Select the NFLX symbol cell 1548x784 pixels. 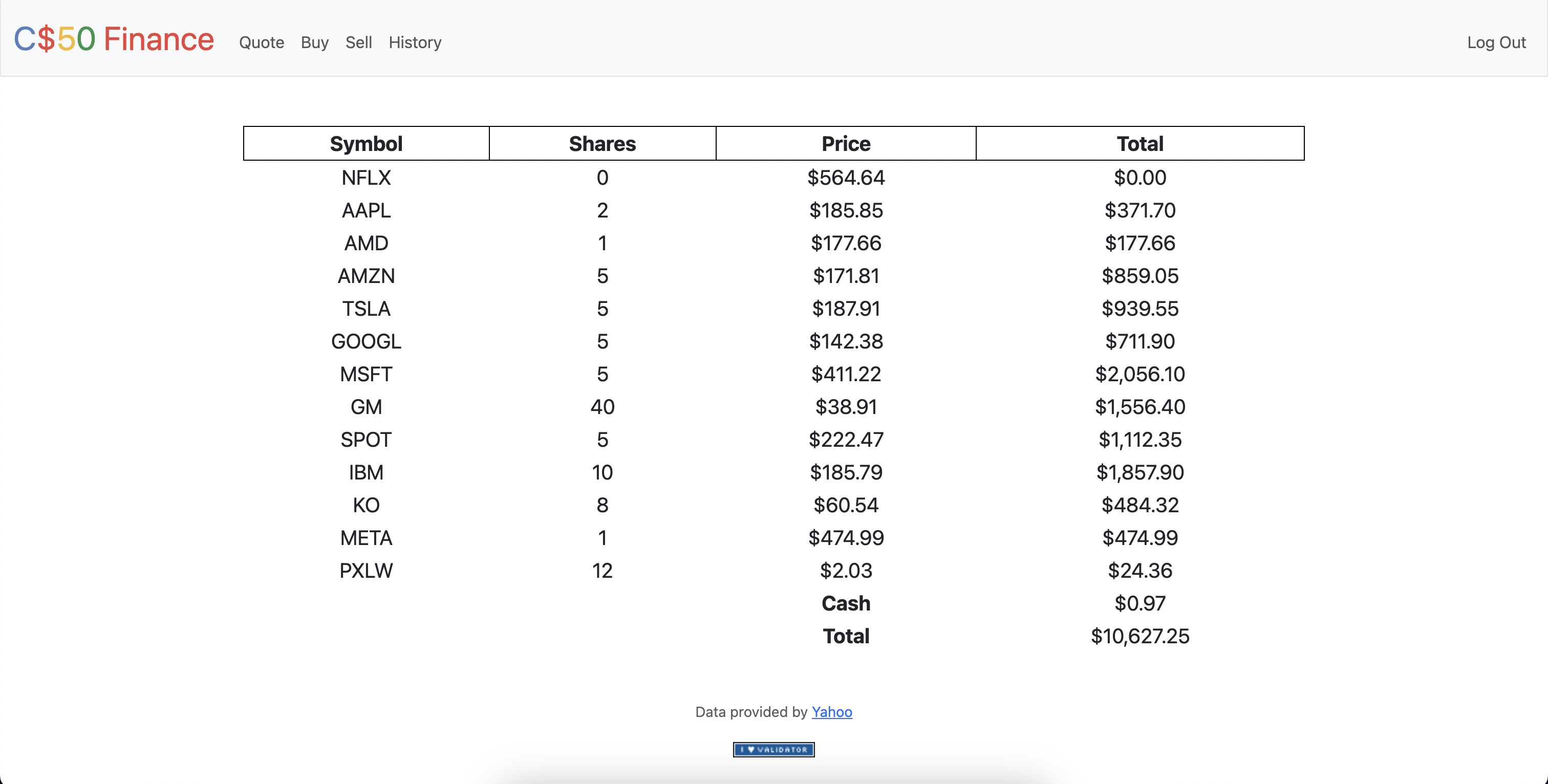pyautogui.click(x=366, y=177)
